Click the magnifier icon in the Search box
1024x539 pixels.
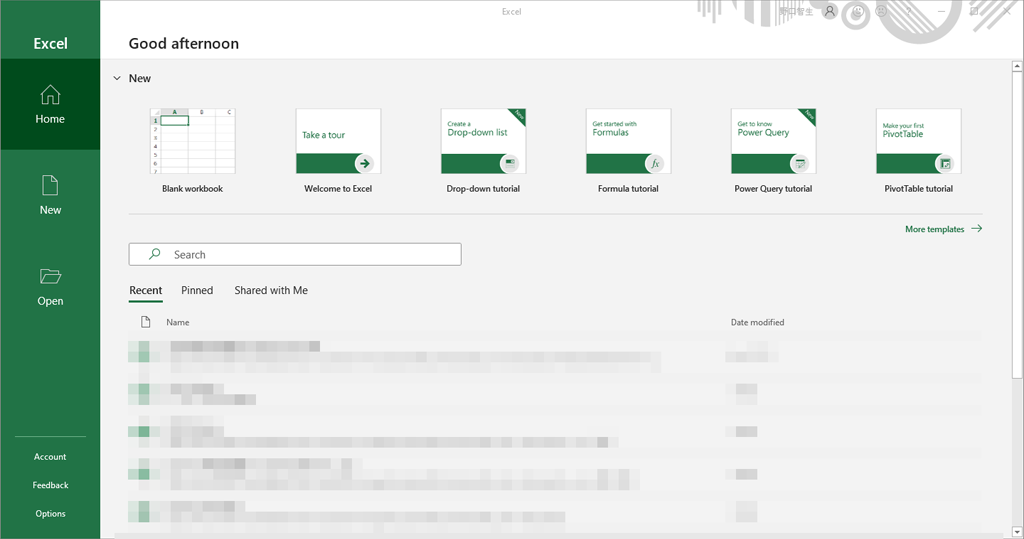(x=155, y=253)
